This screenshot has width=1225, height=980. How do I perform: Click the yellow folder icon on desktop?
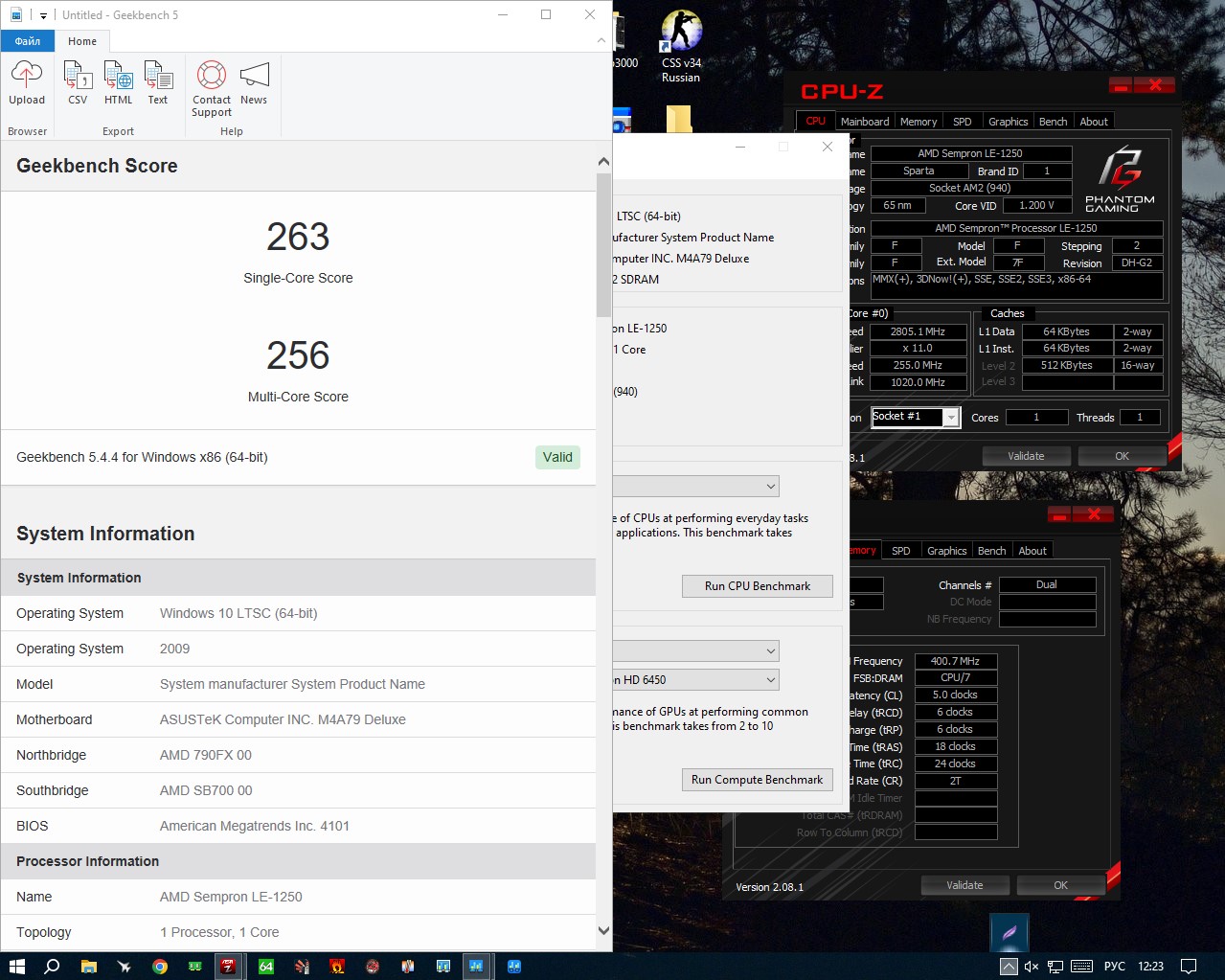pos(679,119)
